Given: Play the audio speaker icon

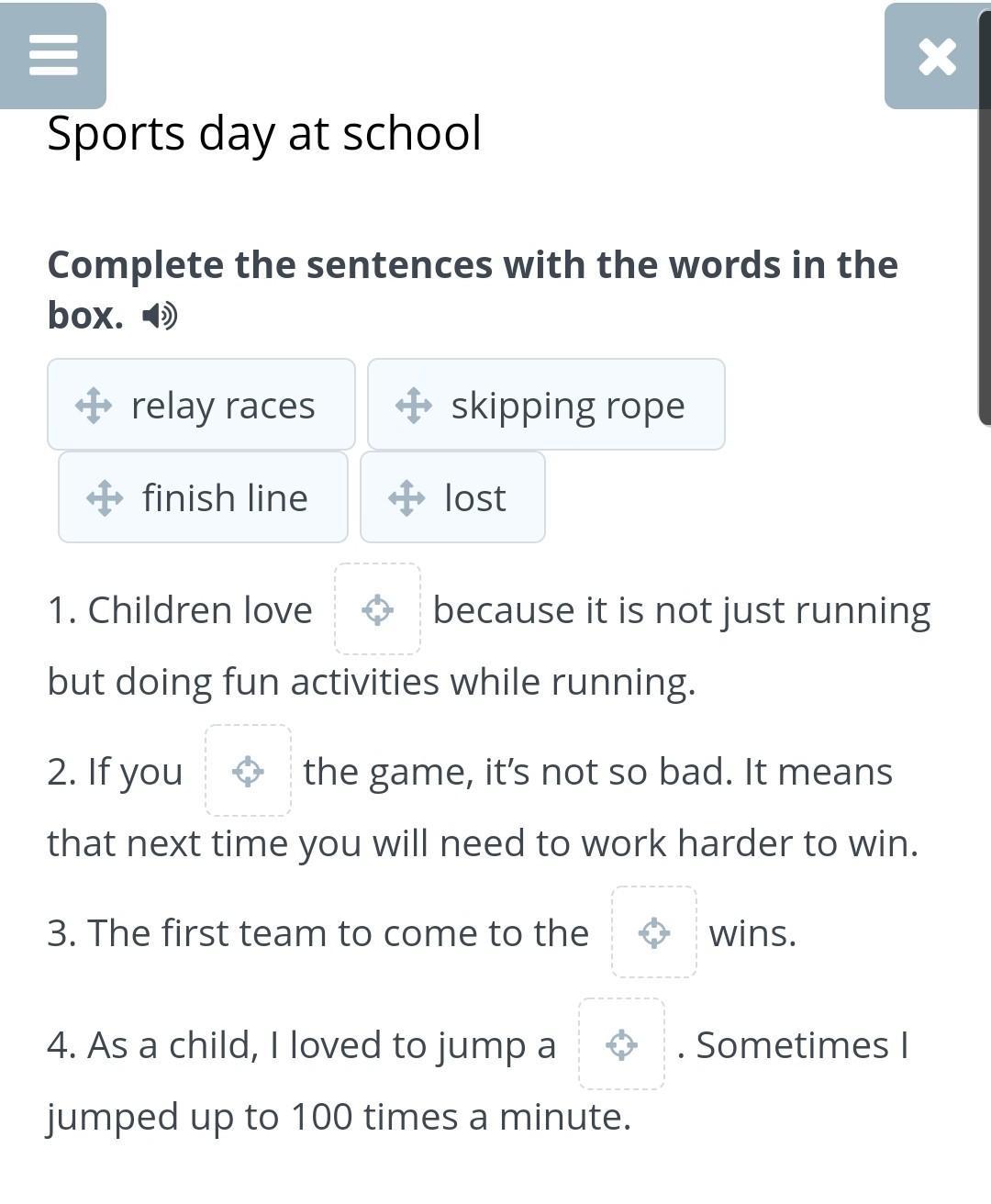Looking at the screenshot, I should click(x=160, y=316).
